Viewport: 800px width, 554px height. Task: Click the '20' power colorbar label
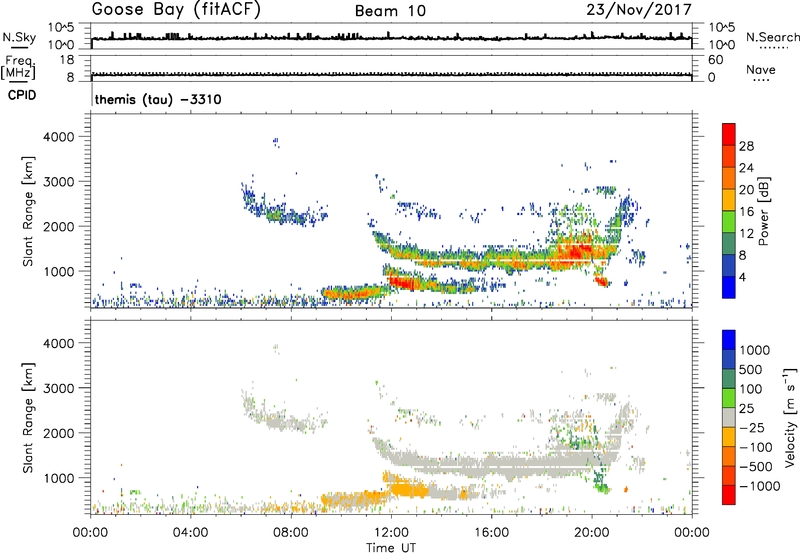pos(746,190)
